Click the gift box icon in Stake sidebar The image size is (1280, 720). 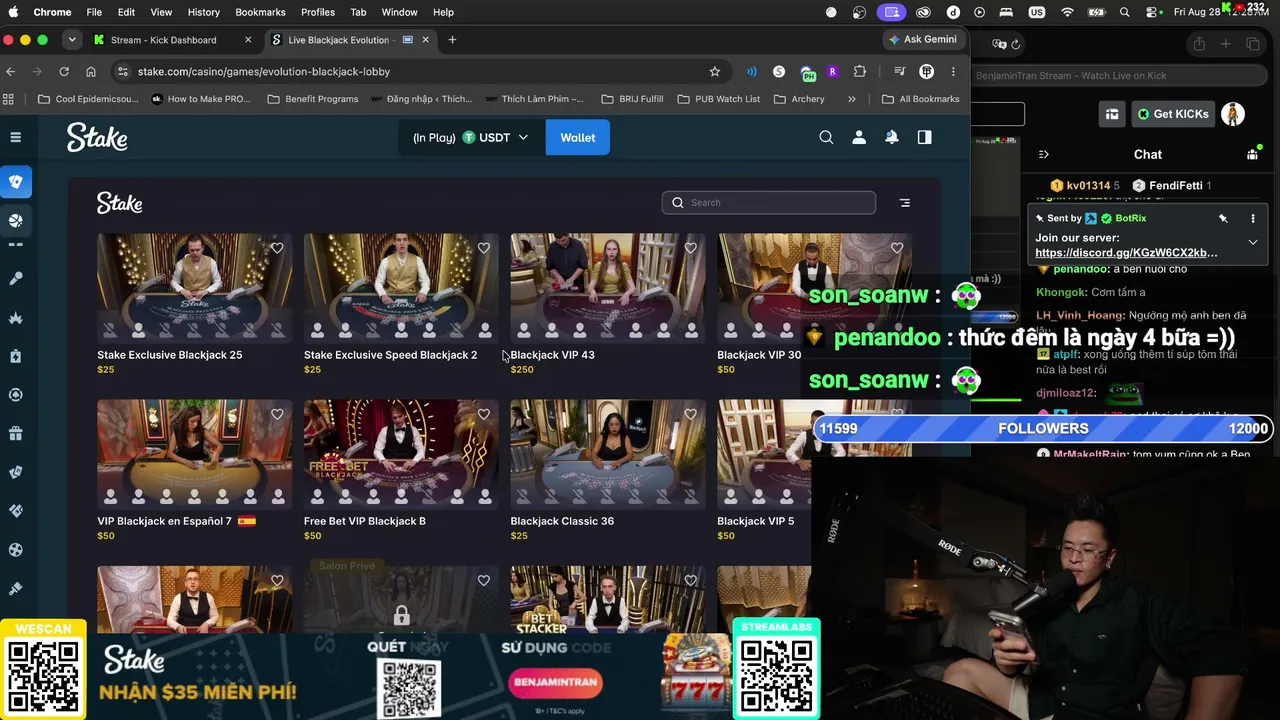pyautogui.click(x=16, y=433)
